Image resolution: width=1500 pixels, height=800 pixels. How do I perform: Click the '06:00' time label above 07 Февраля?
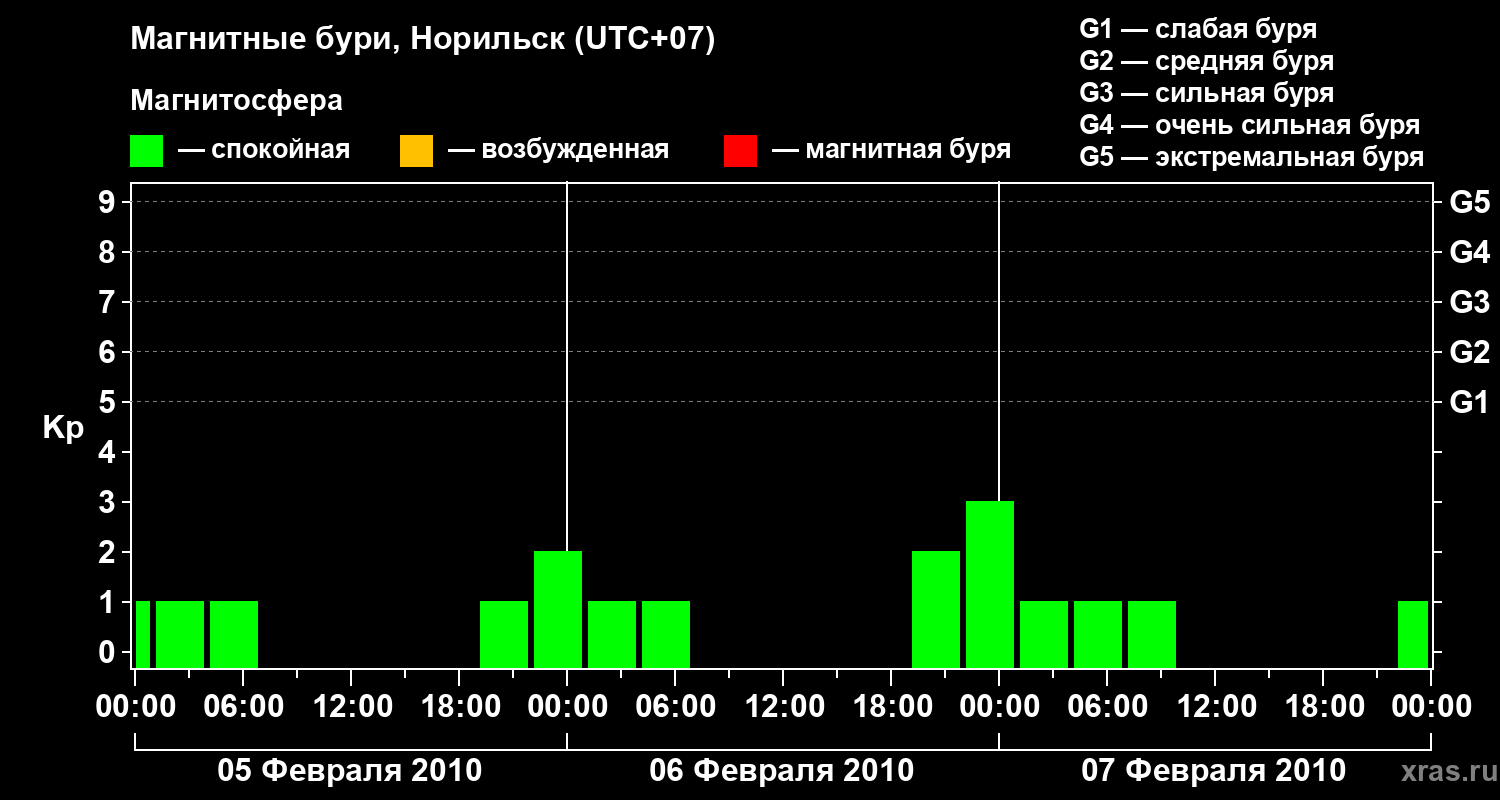(1107, 707)
